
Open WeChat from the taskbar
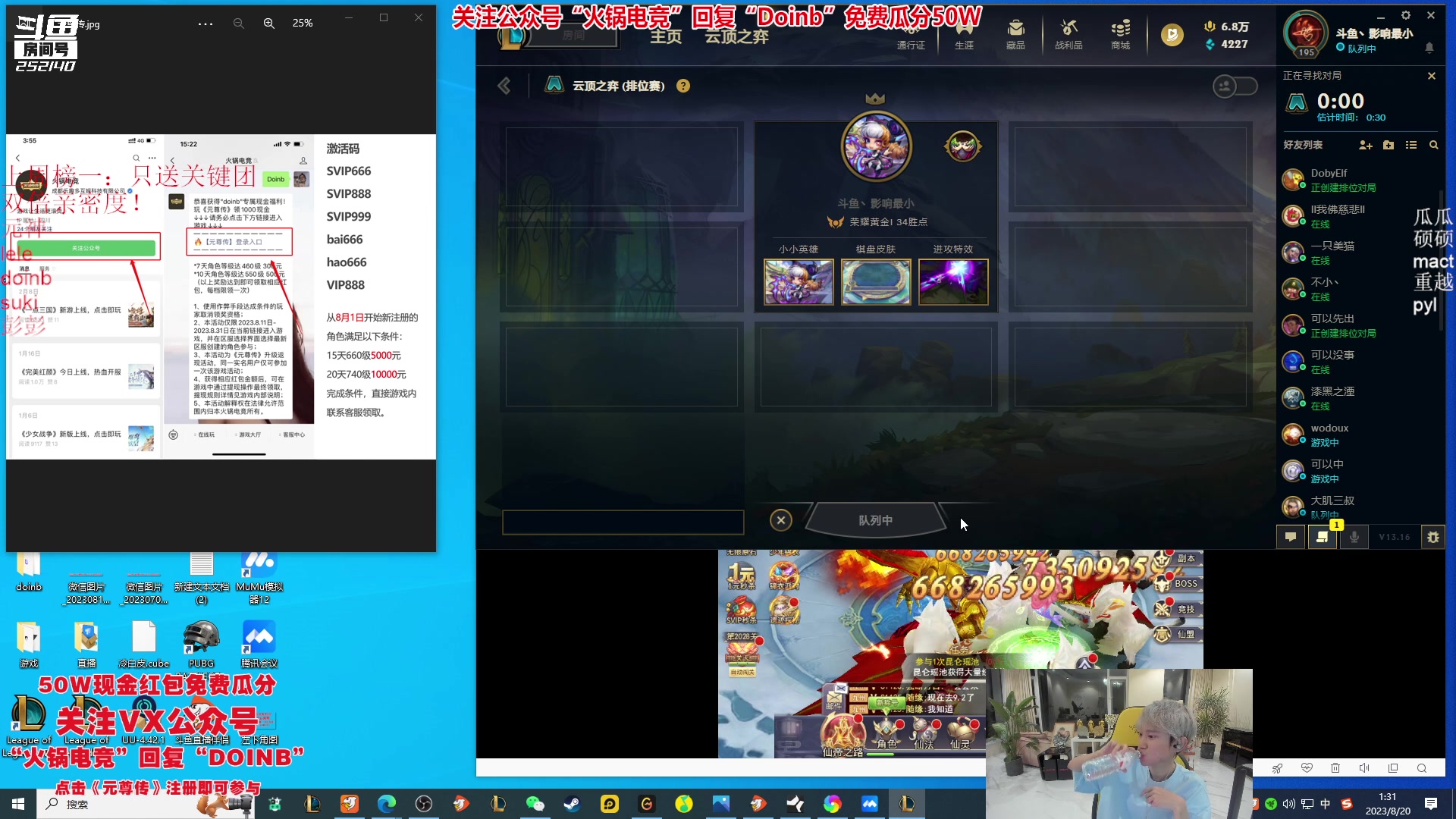[x=535, y=804]
